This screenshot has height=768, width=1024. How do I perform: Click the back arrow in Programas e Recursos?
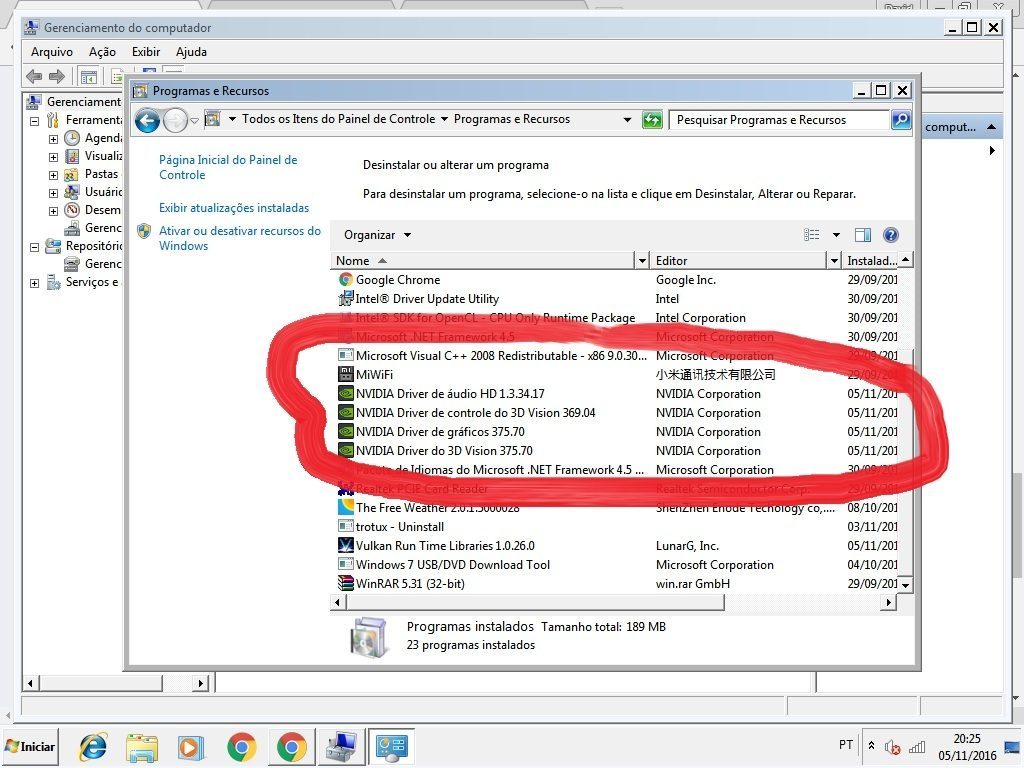point(148,120)
